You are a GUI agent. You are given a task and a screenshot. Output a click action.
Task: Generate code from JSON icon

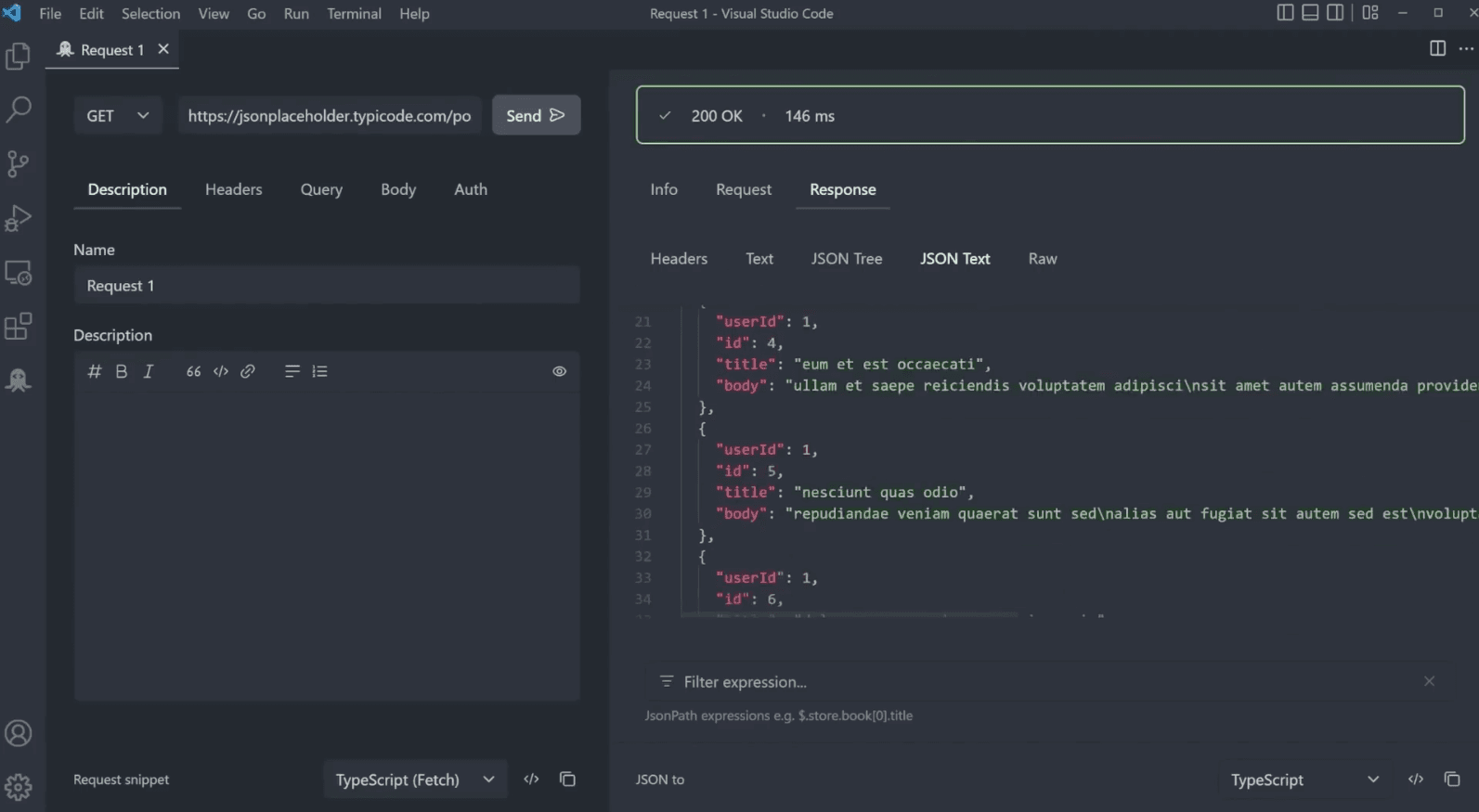[1415, 780]
